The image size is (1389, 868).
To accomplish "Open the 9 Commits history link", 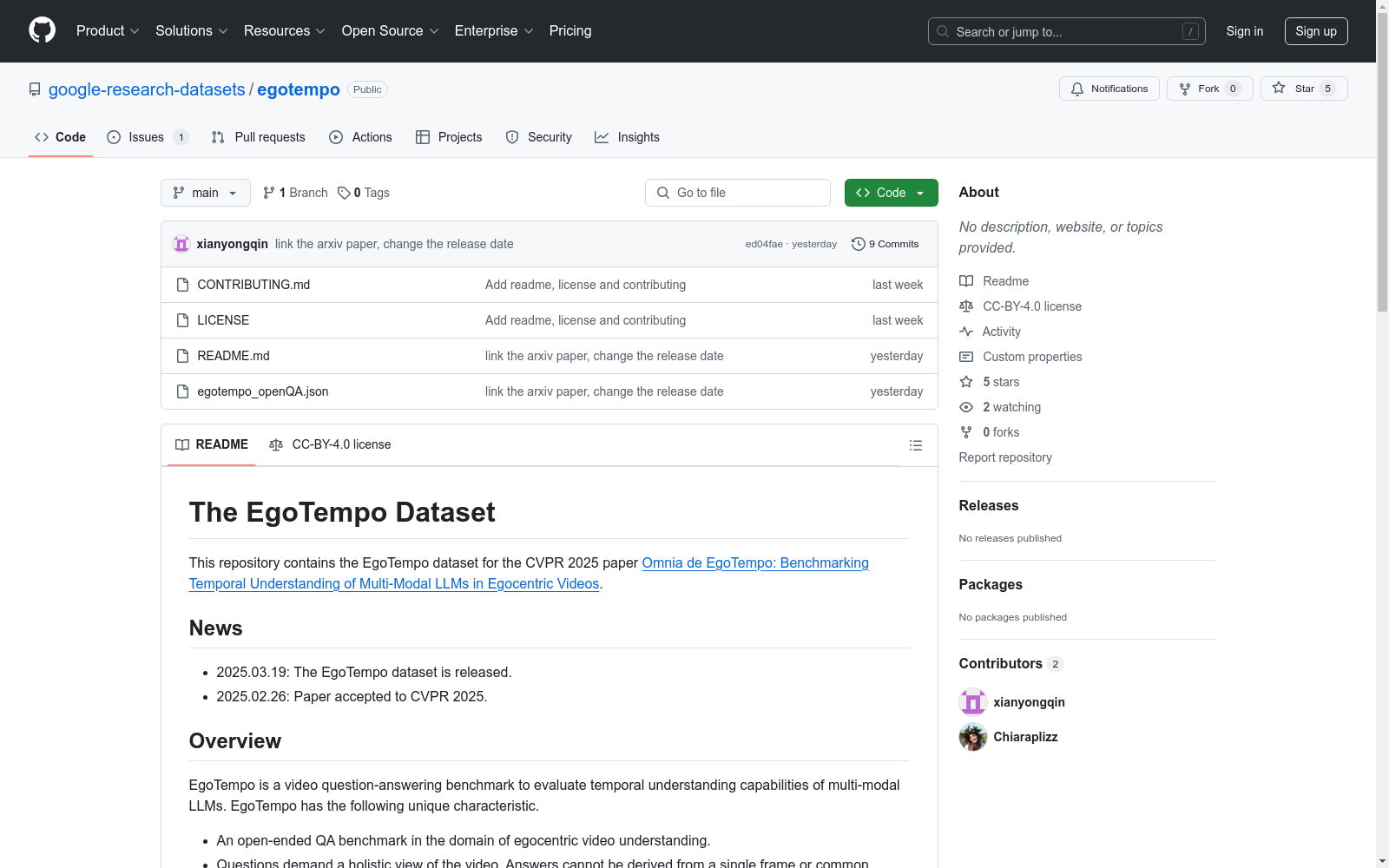I will (885, 244).
